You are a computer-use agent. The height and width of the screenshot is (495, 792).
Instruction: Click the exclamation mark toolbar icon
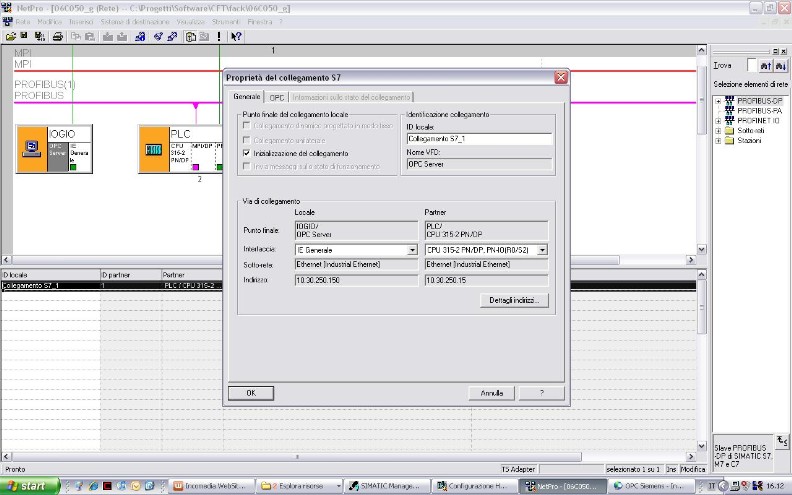pos(219,36)
